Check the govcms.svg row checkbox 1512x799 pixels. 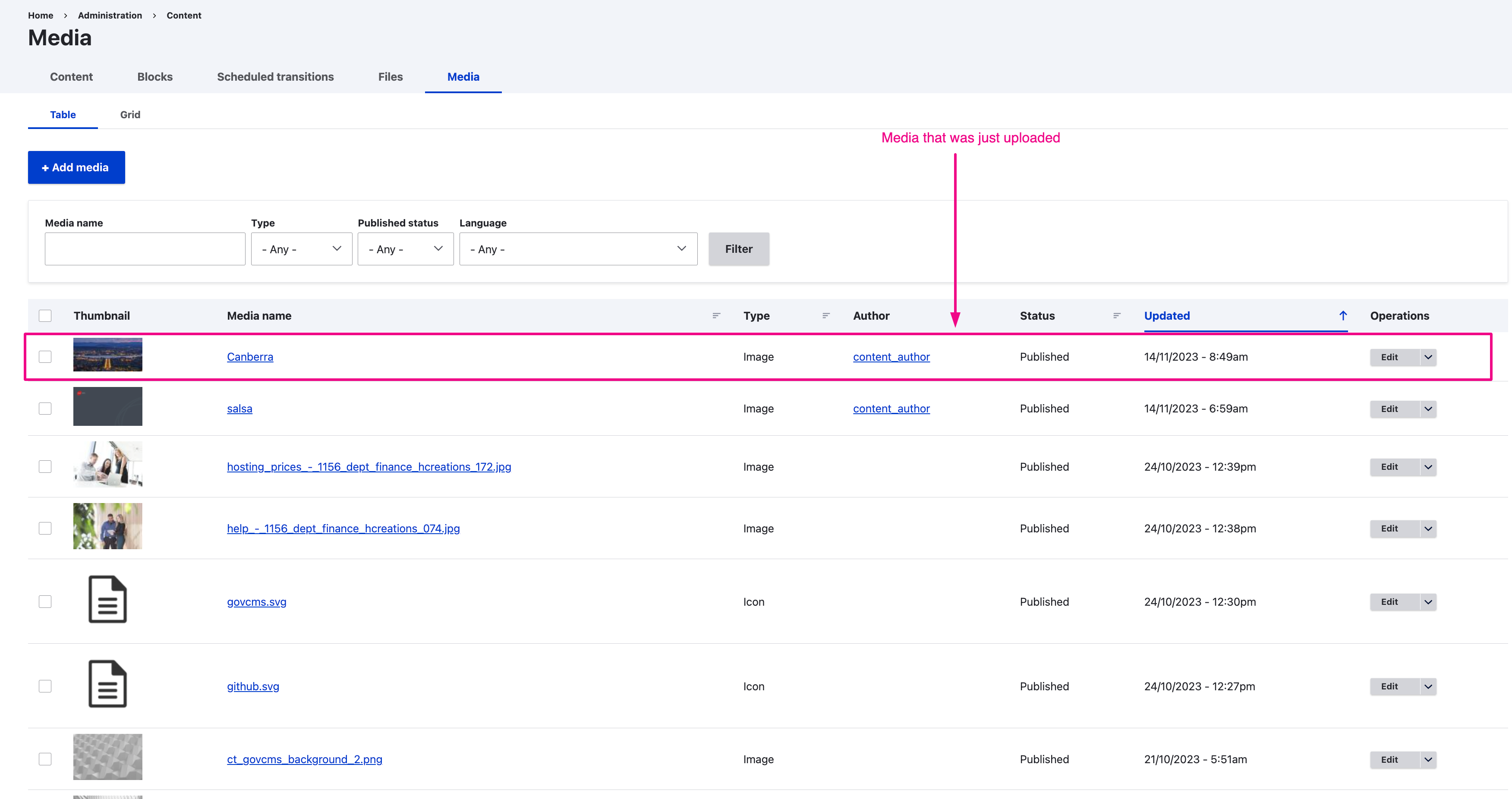pos(45,601)
